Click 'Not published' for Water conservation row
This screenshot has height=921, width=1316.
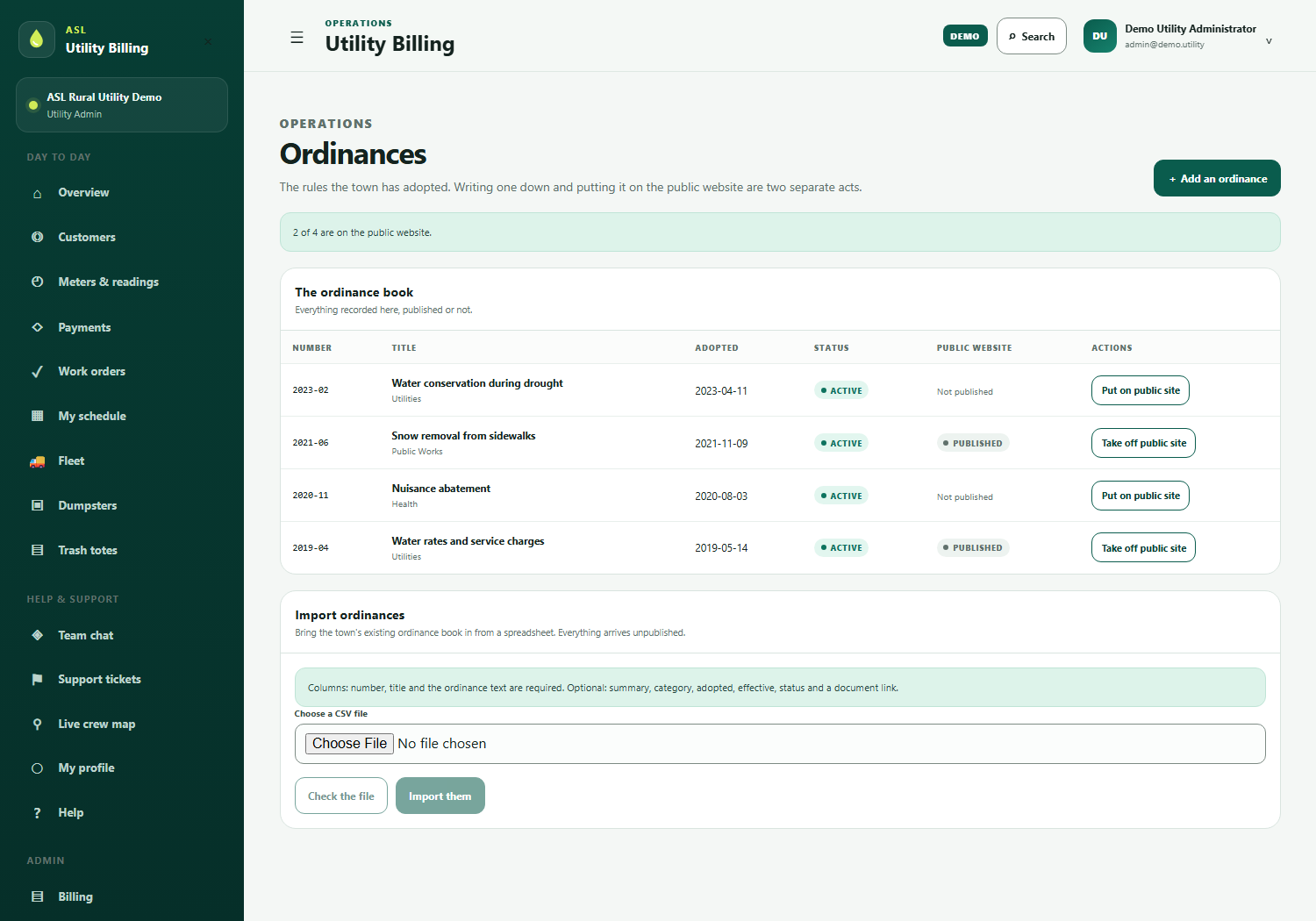coord(964,392)
